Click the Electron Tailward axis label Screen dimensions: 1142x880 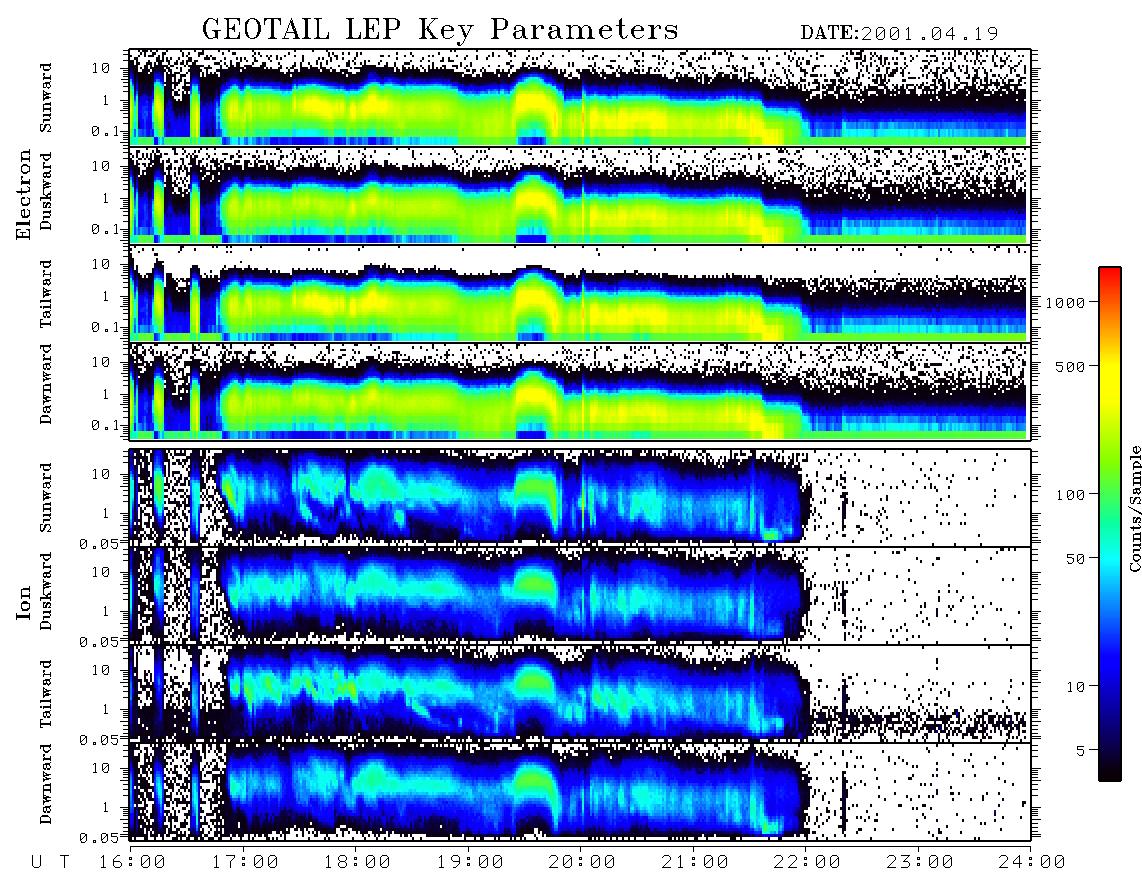coord(46,294)
